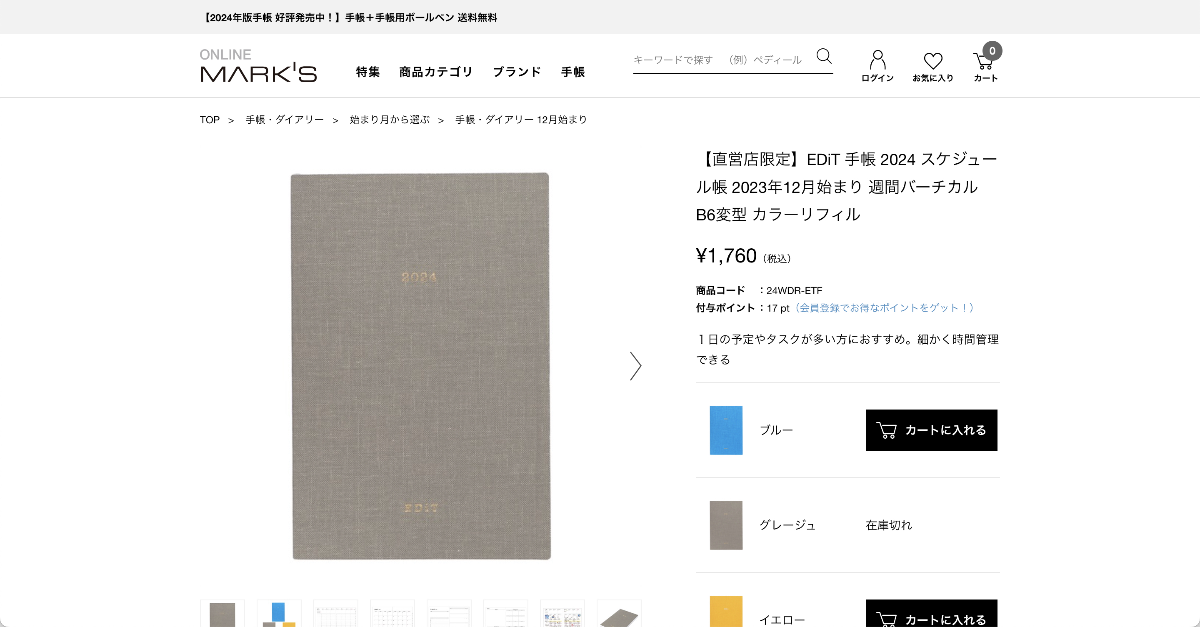1200x627 pixels.
Task: Show the next product image with the arrow
Action: coord(635,366)
